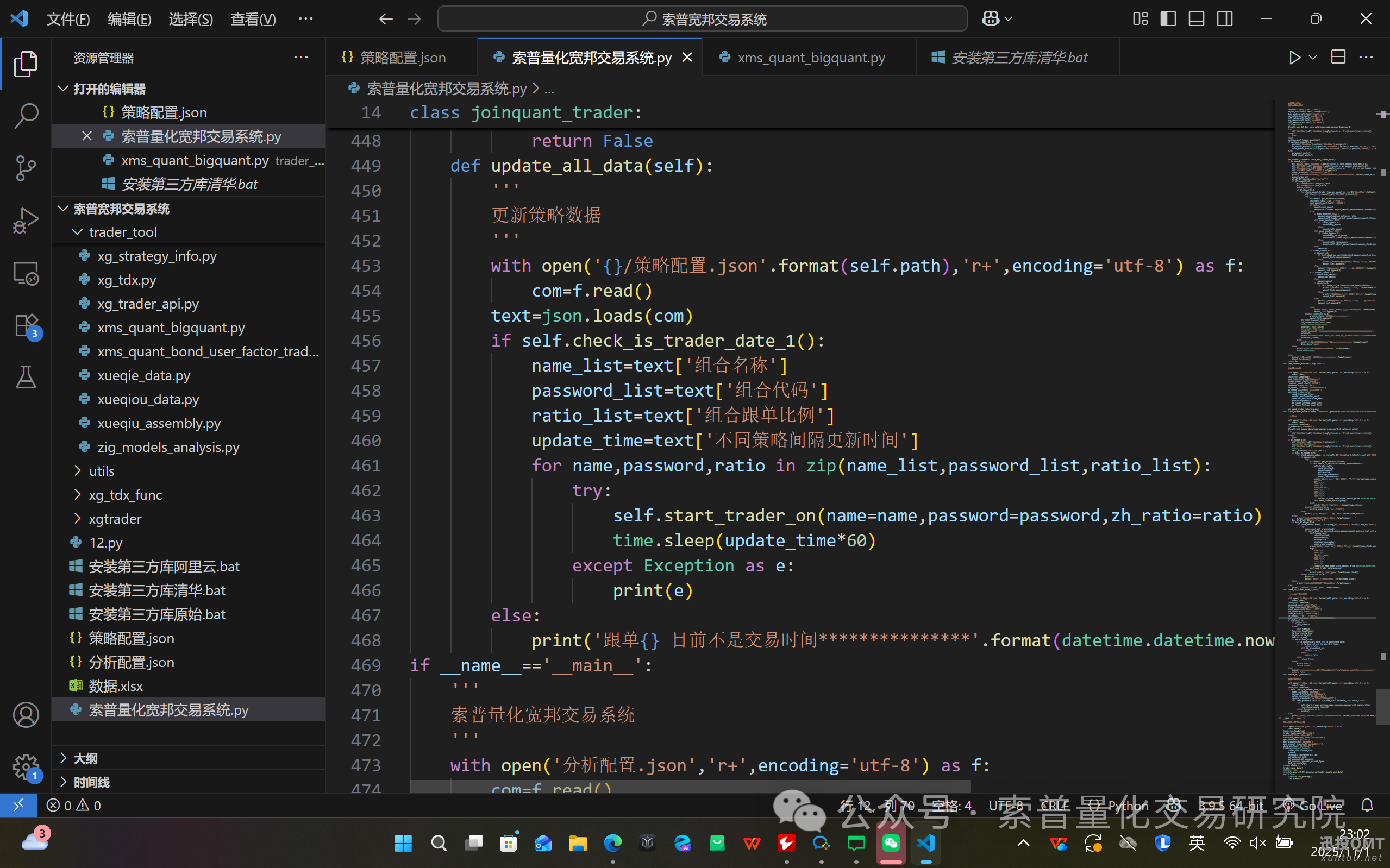The height and width of the screenshot is (868, 1390).
Task: Open the Source Control view
Action: point(26,168)
